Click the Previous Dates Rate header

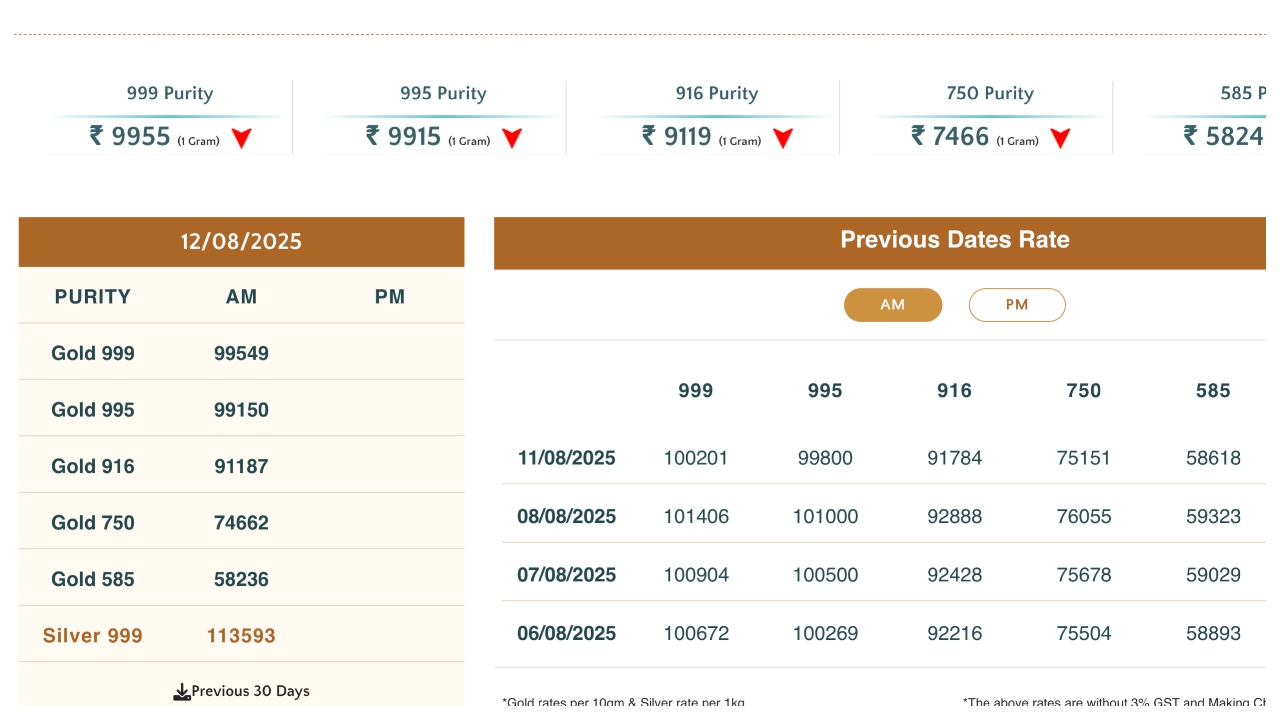tap(954, 240)
